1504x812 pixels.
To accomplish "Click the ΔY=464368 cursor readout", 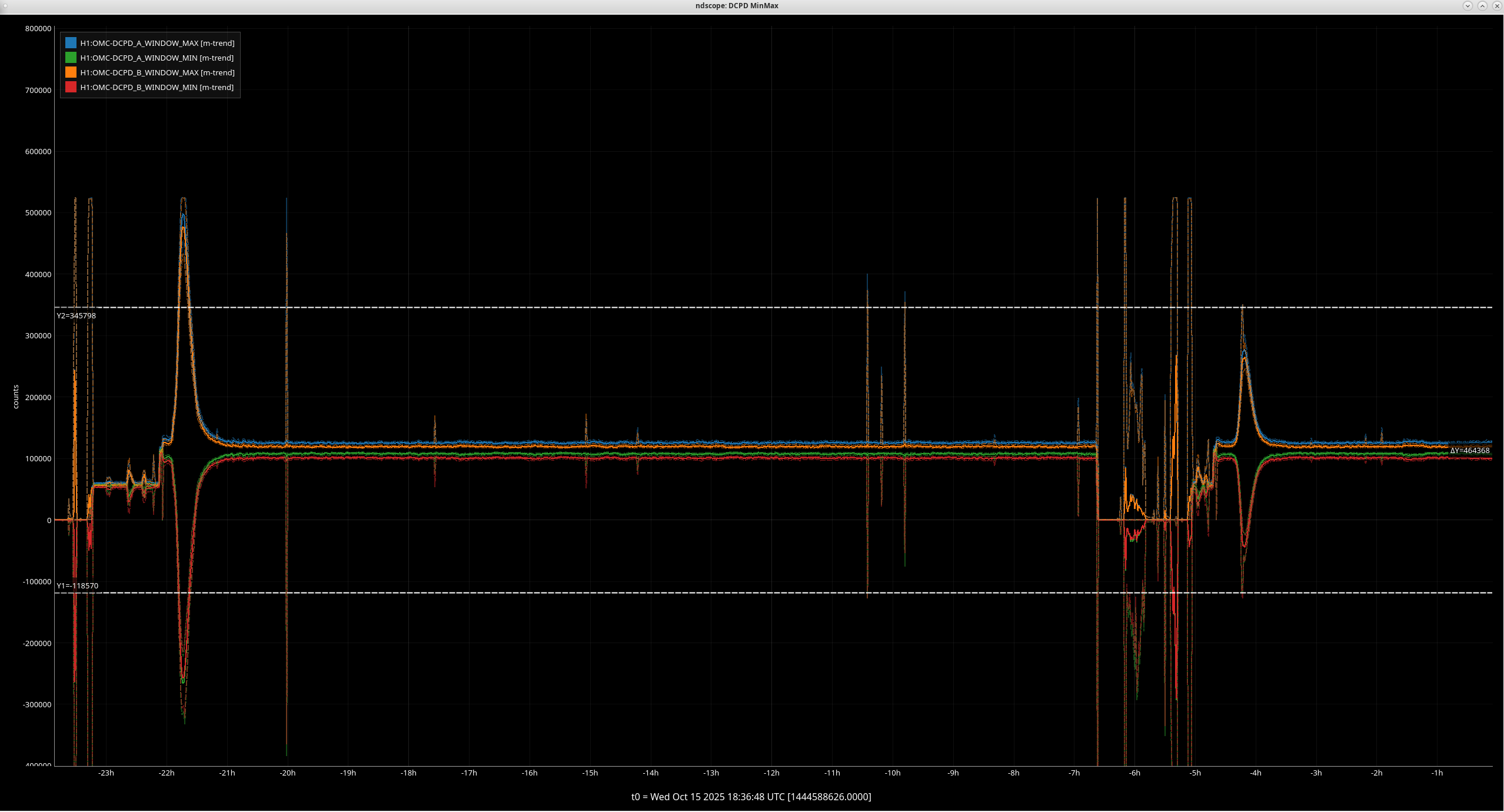I will pyautogui.click(x=1469, y=451).
